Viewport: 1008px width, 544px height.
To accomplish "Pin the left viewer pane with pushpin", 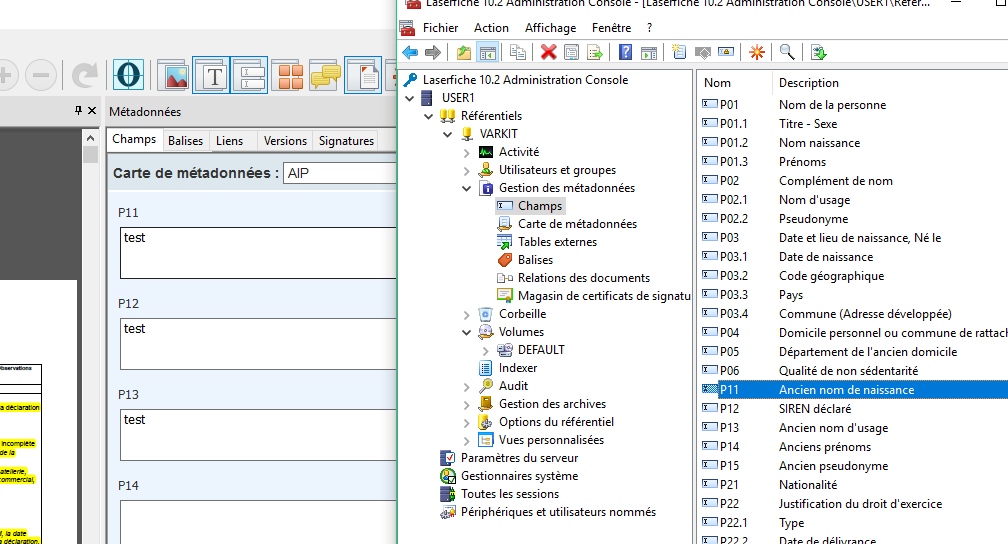I will (x=78, y=111).
